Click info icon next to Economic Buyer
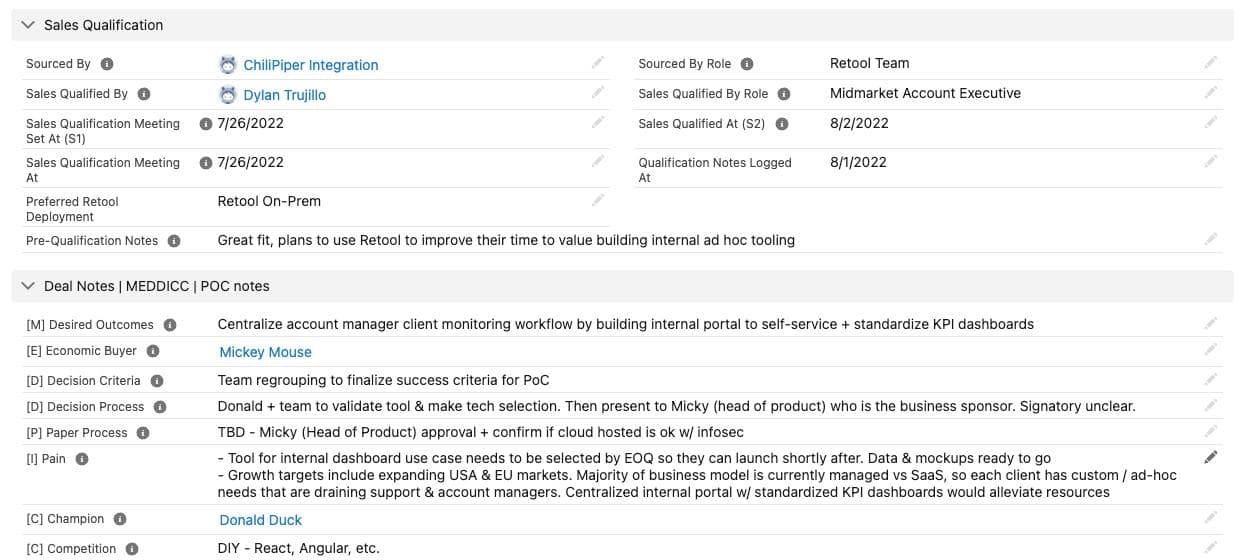 click(x=154, y=351)
